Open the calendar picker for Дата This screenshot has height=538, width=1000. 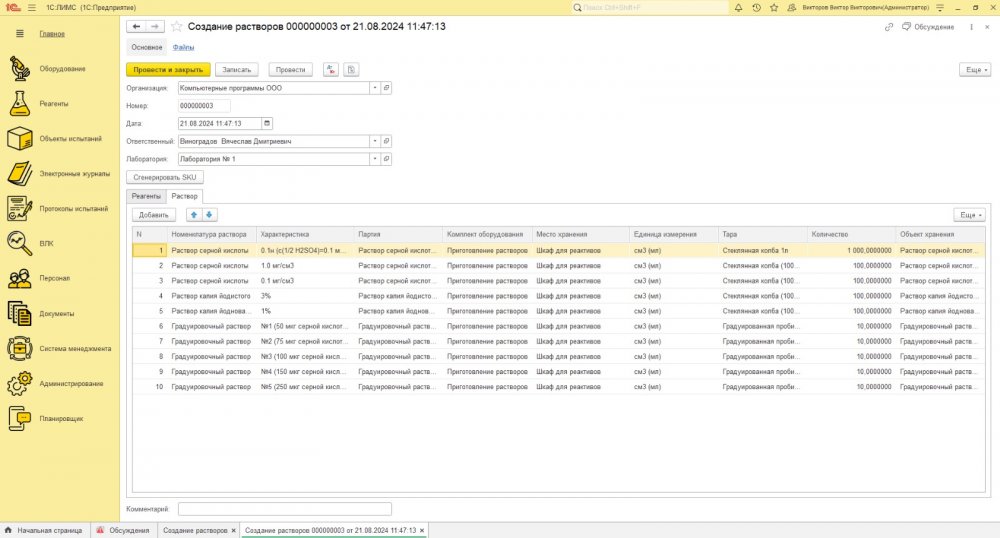(267, 123)
